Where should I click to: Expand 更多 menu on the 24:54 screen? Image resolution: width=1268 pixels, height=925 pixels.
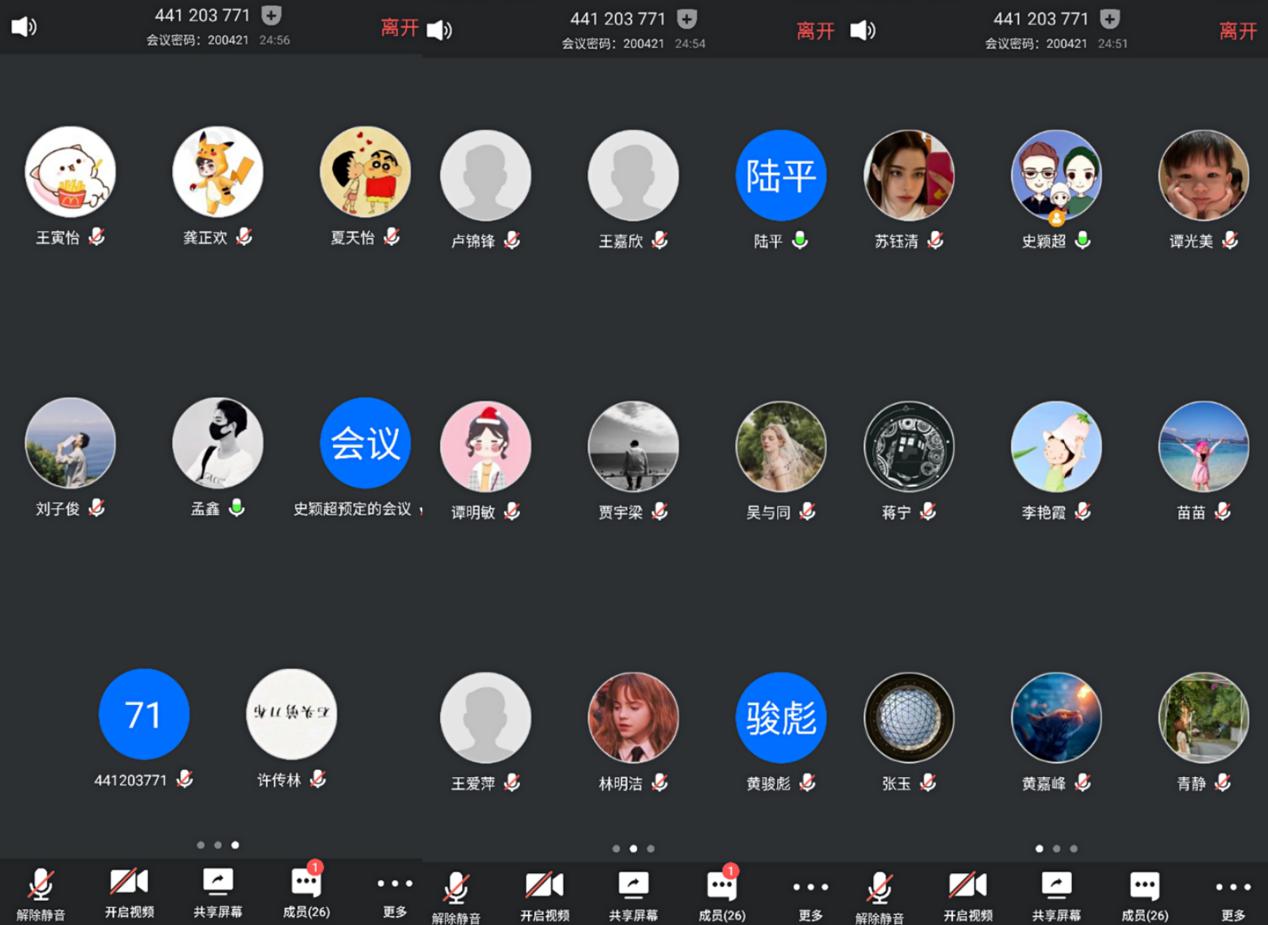[x=810, y=895]
